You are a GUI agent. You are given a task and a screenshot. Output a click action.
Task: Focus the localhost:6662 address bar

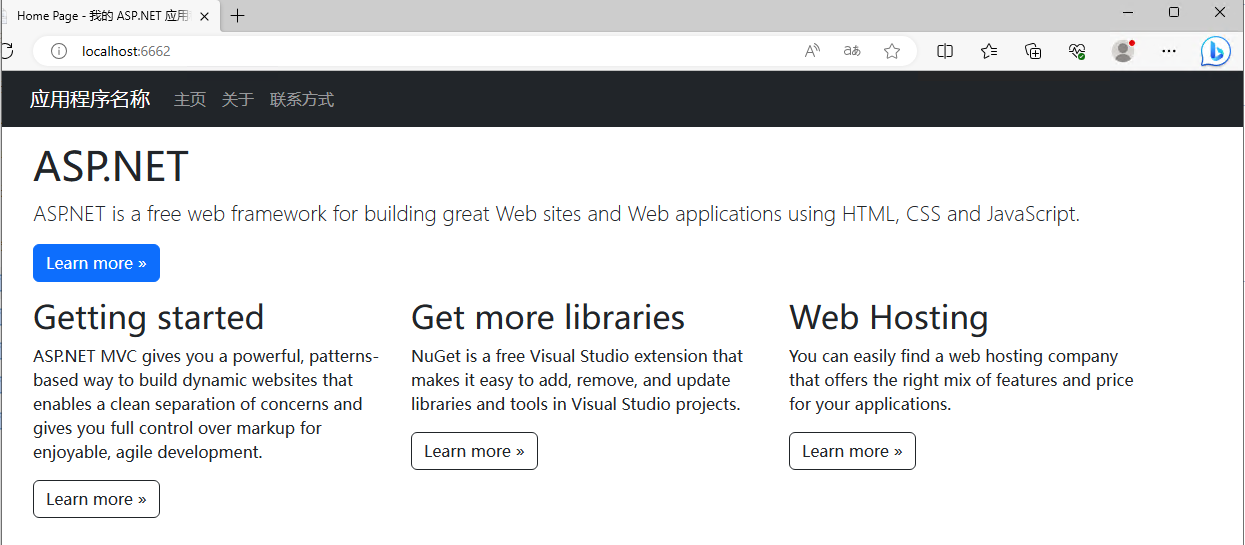400,51
